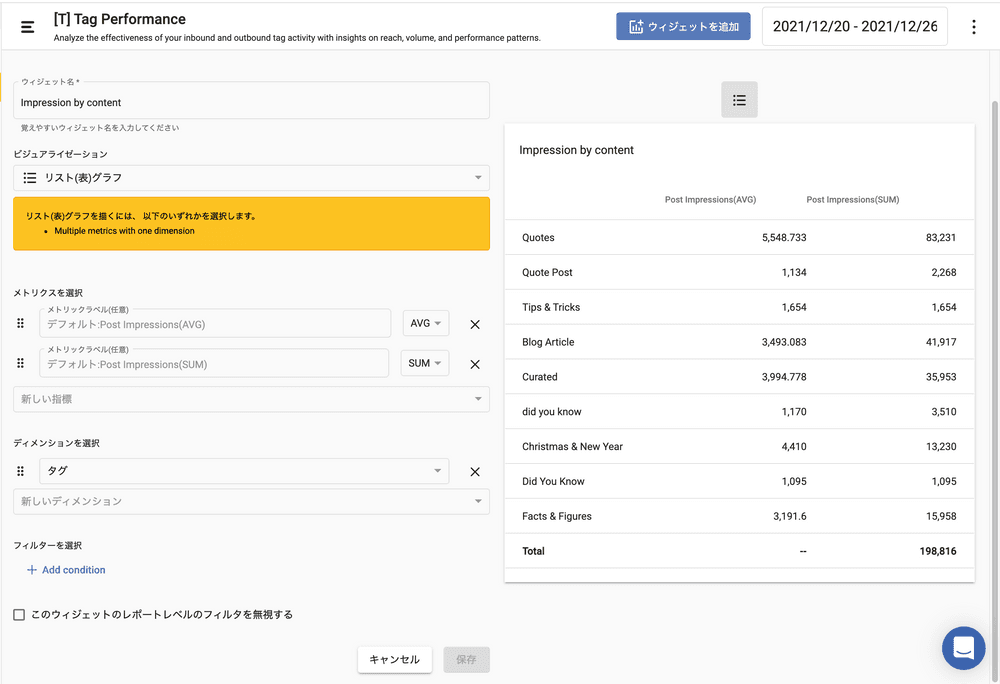Open the chat support bubble
The height and width of the screenshot is (684, 1000).
coord(963,648)
